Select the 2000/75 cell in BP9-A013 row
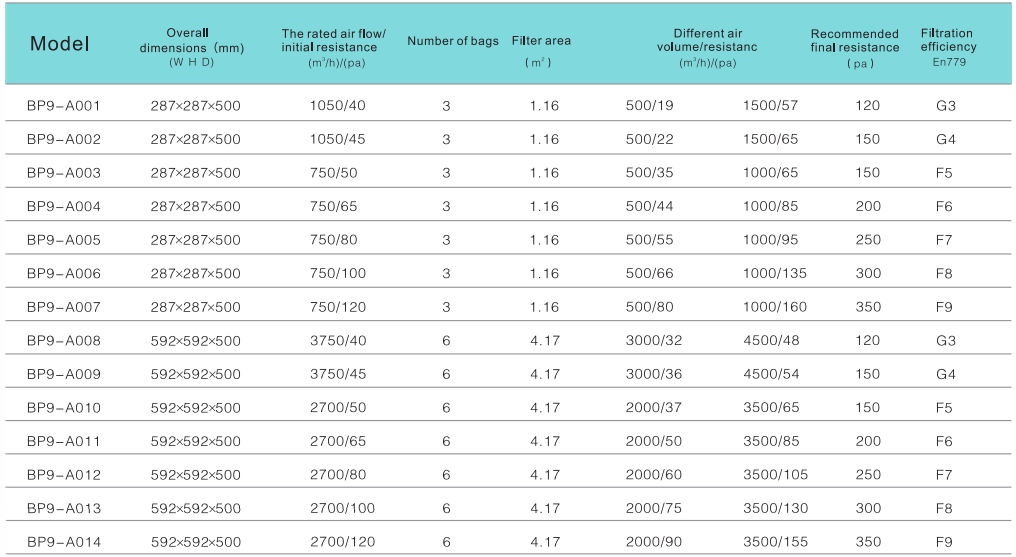 click(654, 508)
